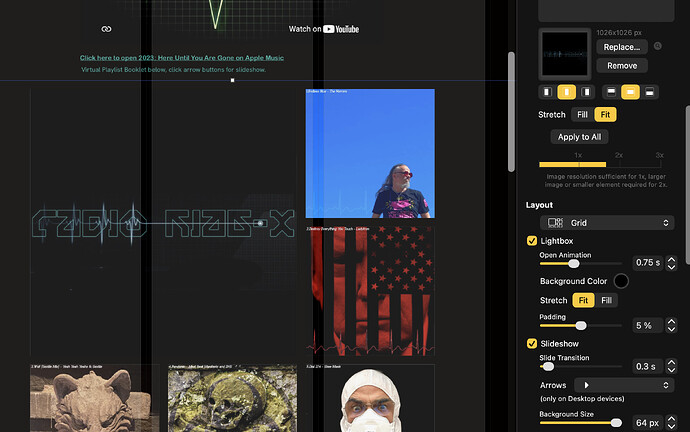Click the magnifier icon beside Replace
The height and width of the screenshot is (432, 690).
(657, 46)
